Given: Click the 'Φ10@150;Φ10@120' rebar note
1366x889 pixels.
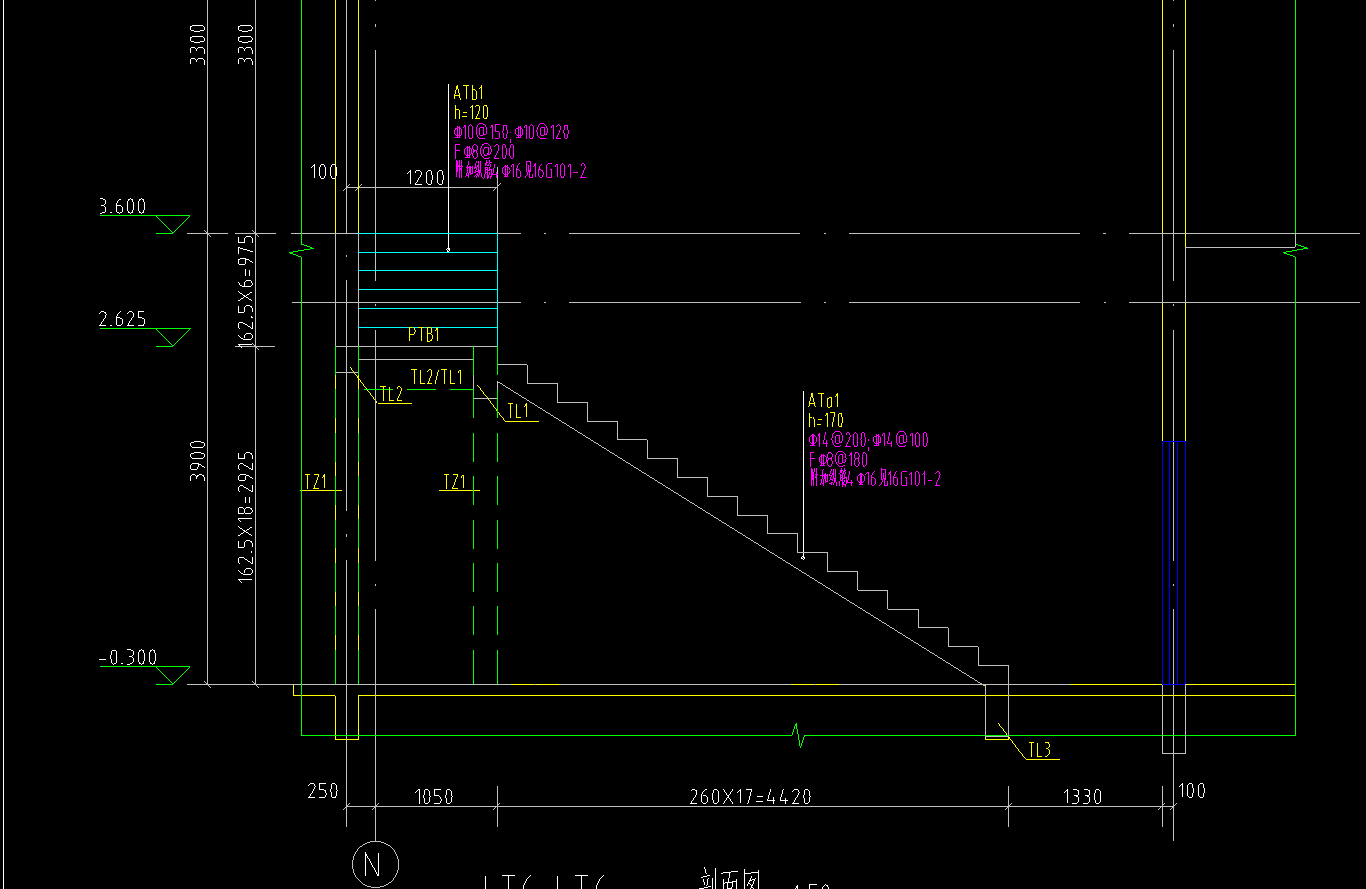Looking at the screenshot, I should pyautogui.click(x=511, y=132).
